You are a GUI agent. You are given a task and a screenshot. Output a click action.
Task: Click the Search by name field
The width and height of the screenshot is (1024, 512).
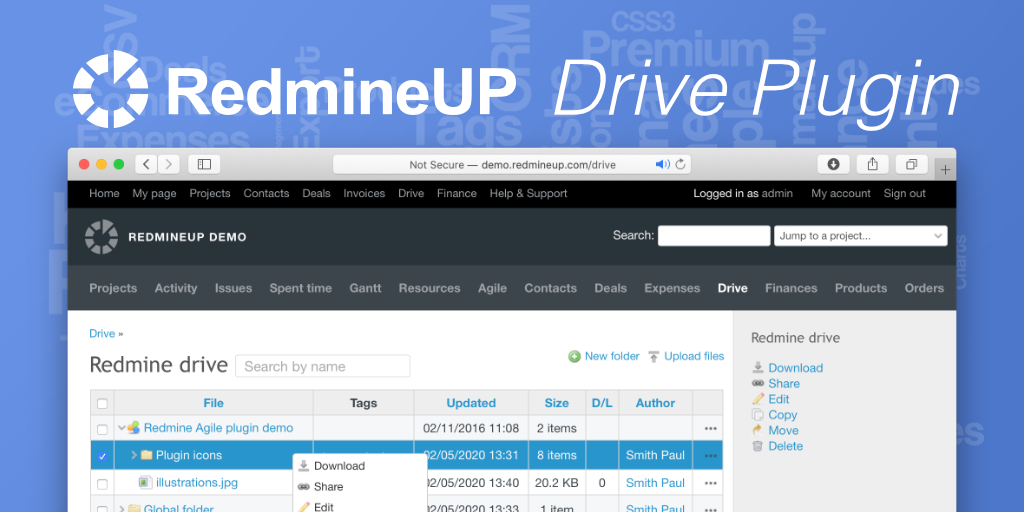point(322,366)
